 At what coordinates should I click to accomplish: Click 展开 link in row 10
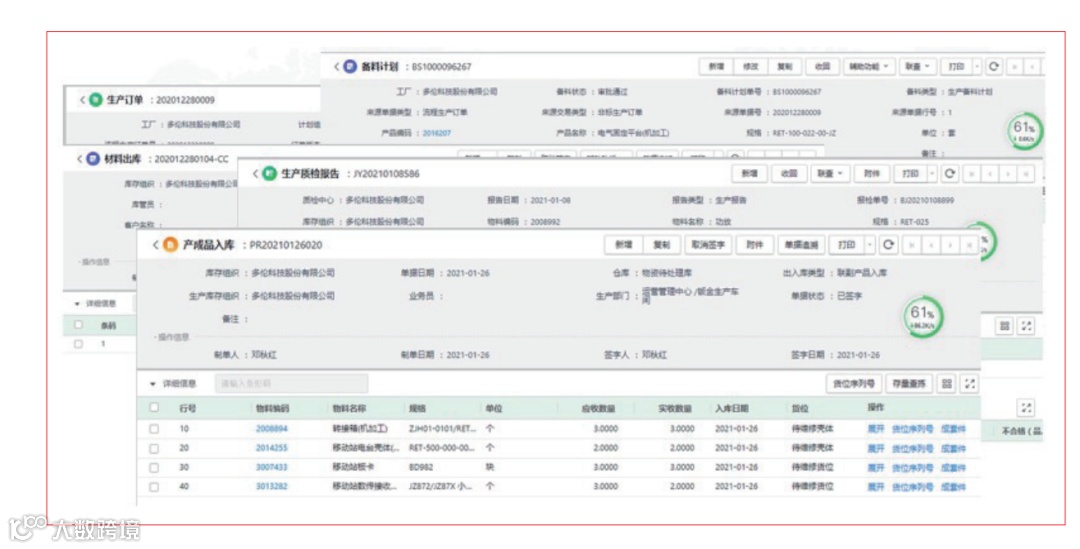pos(875,428)
